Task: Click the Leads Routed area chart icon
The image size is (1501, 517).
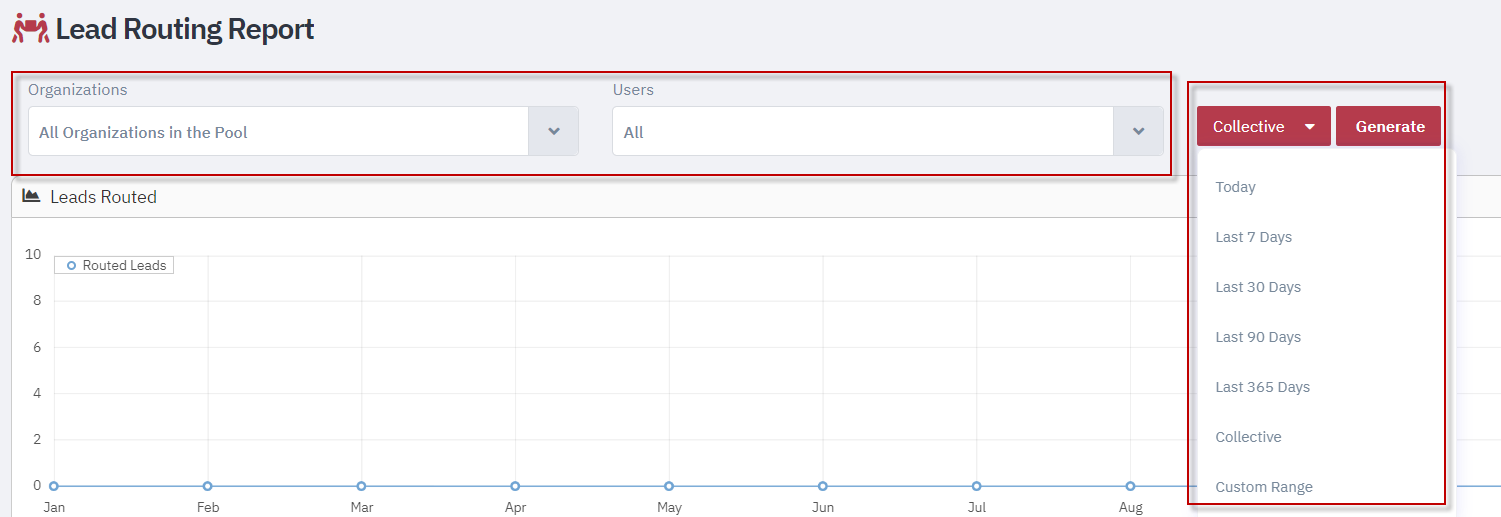Action: (31, 196)
